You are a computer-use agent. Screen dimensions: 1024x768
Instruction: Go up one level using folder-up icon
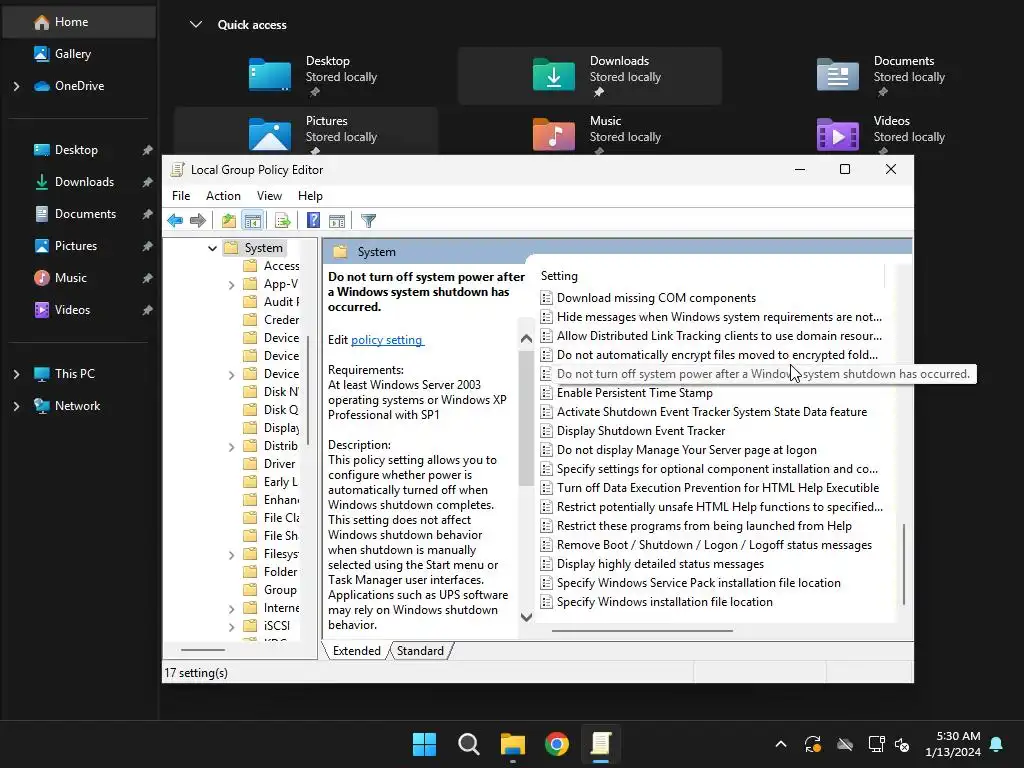(228, 221)
